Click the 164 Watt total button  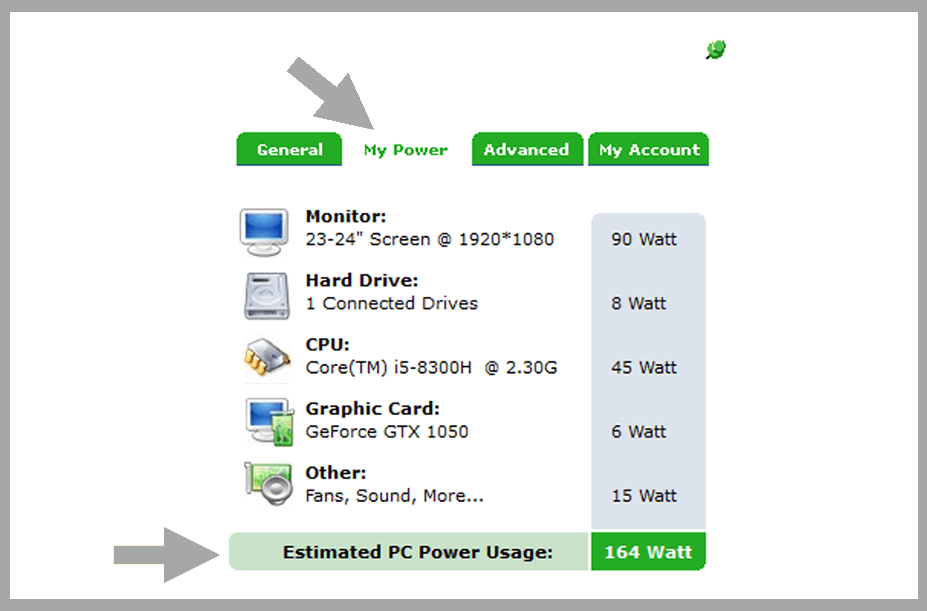click(648, 551)
